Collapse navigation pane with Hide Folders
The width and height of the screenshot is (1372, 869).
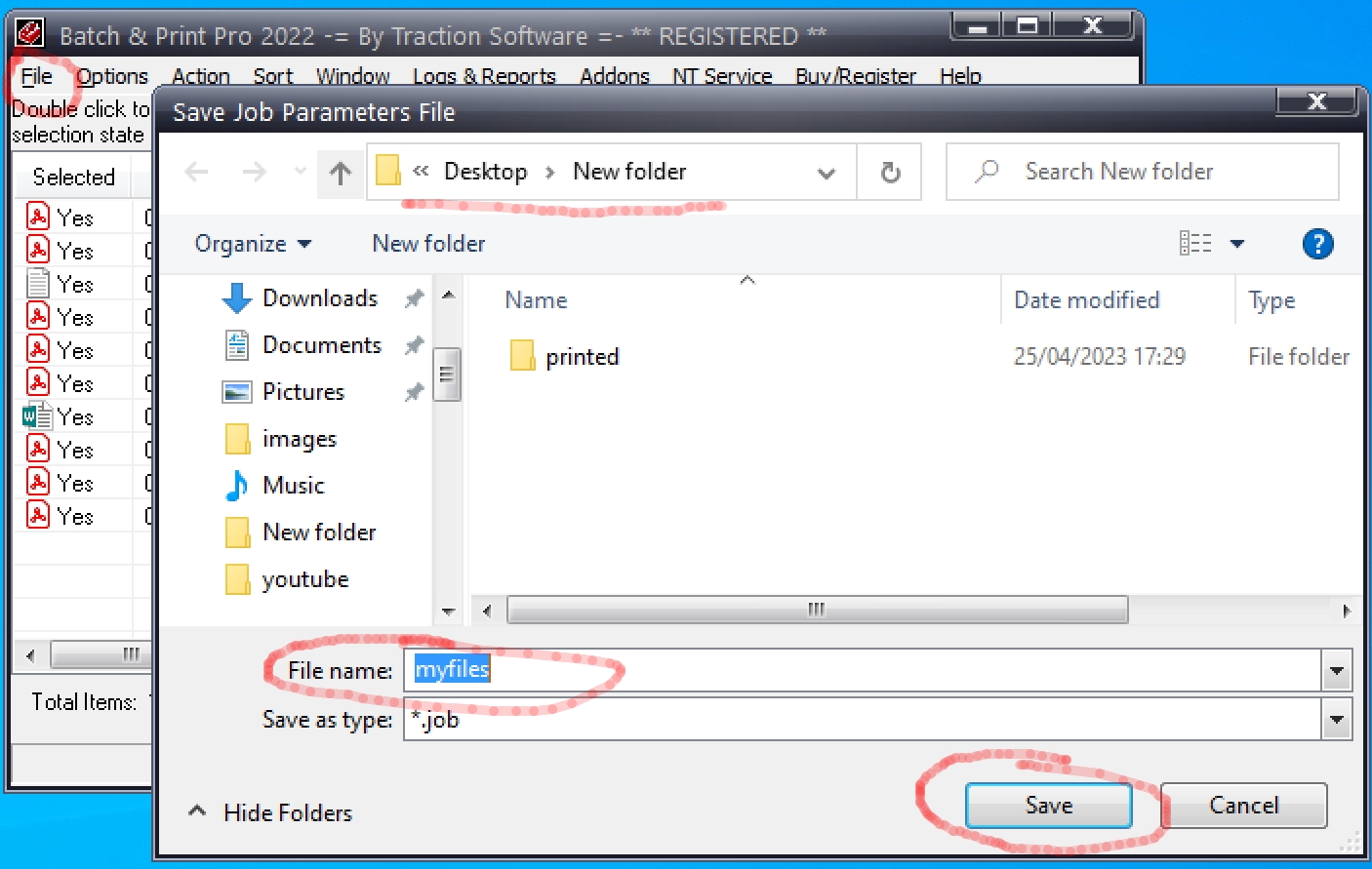(x=269, y=812)
